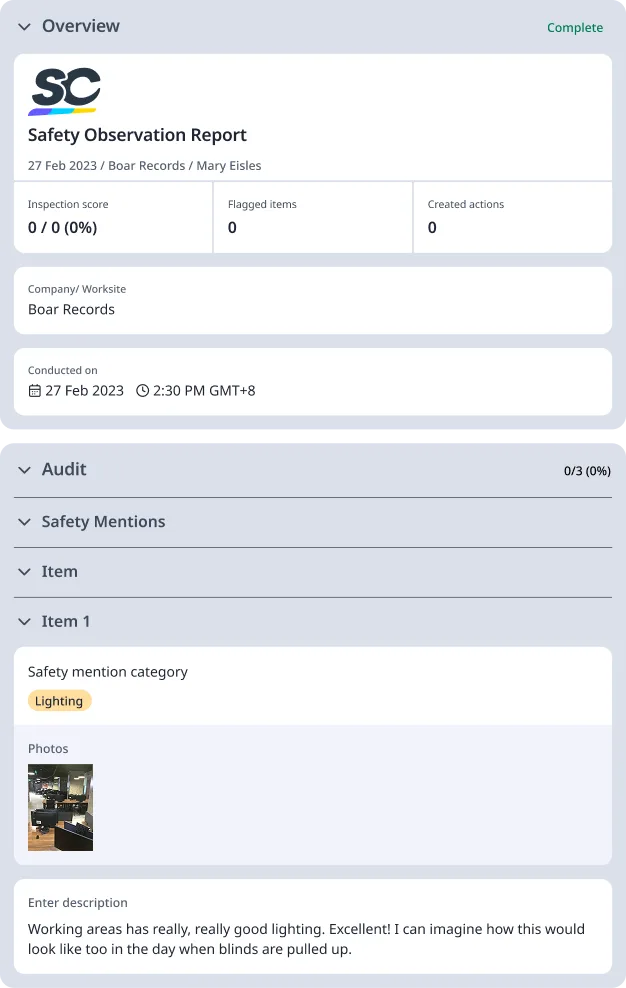
Task: Open the workplace photo thumbnail
Action: pyautogui.click(x=60, y=807)
